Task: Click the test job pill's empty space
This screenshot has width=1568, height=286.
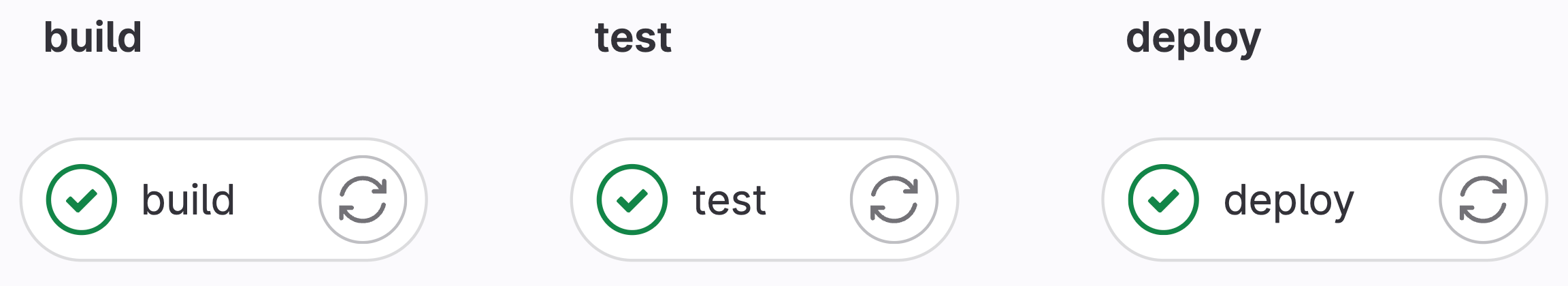Action: 808,200
